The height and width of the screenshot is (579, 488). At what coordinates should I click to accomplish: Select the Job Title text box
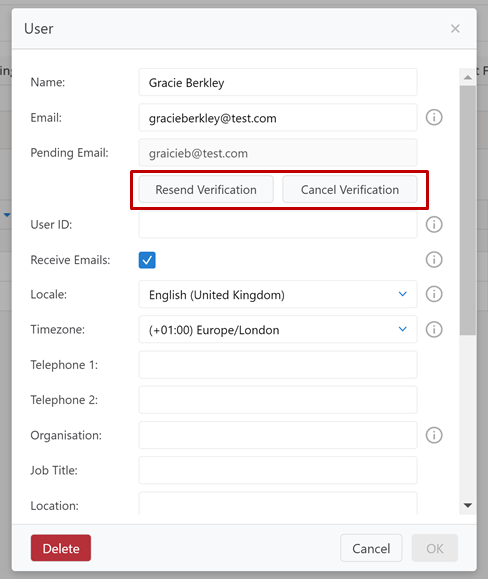click(x=278, y=470)
